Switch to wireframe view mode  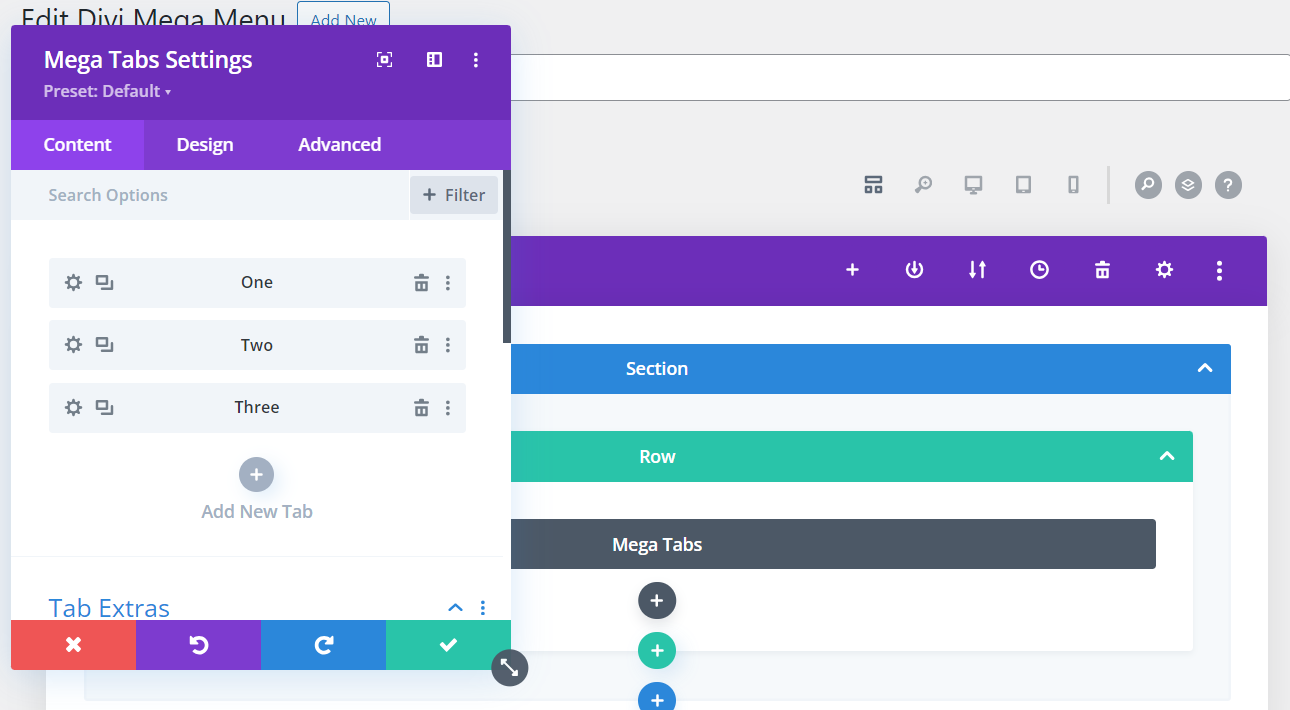pyautogui.click(x=873, y=184)
